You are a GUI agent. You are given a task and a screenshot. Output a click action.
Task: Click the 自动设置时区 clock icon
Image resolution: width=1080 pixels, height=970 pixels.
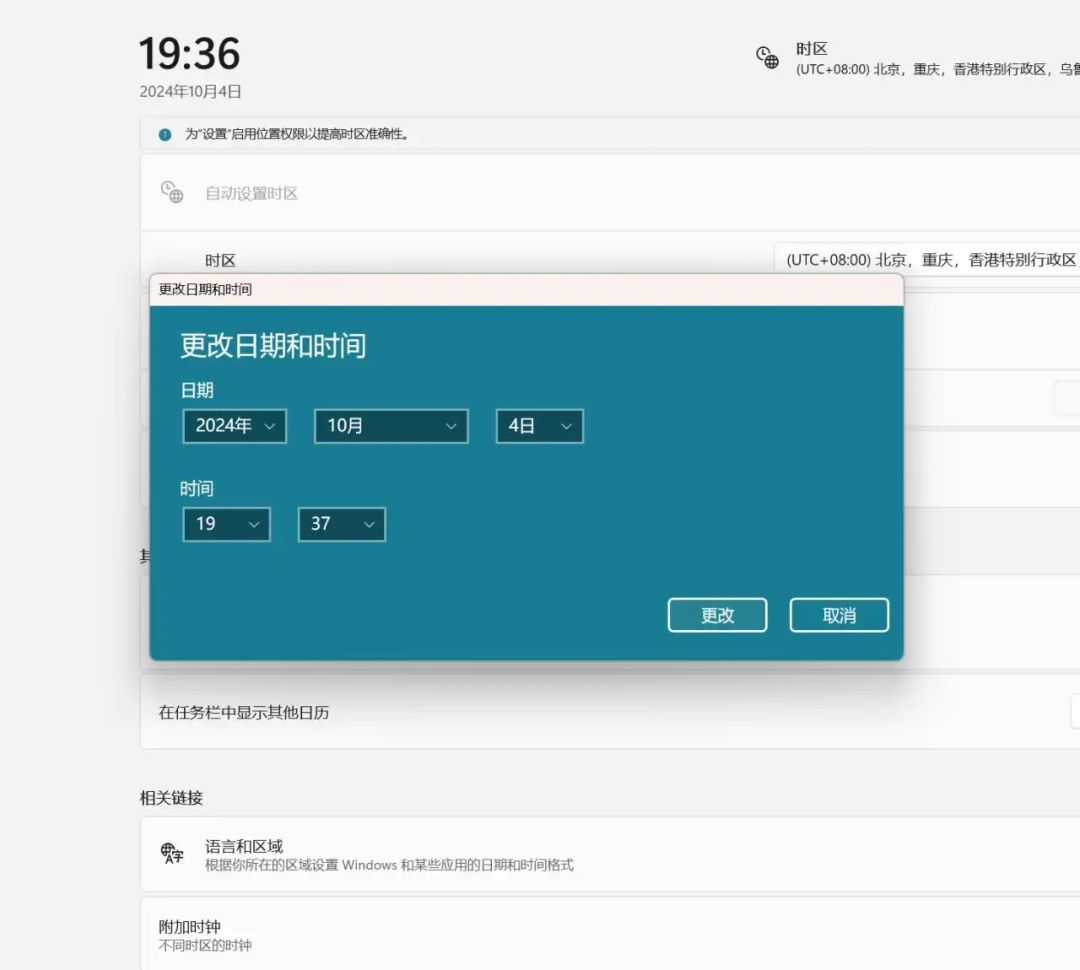(172, 192)
